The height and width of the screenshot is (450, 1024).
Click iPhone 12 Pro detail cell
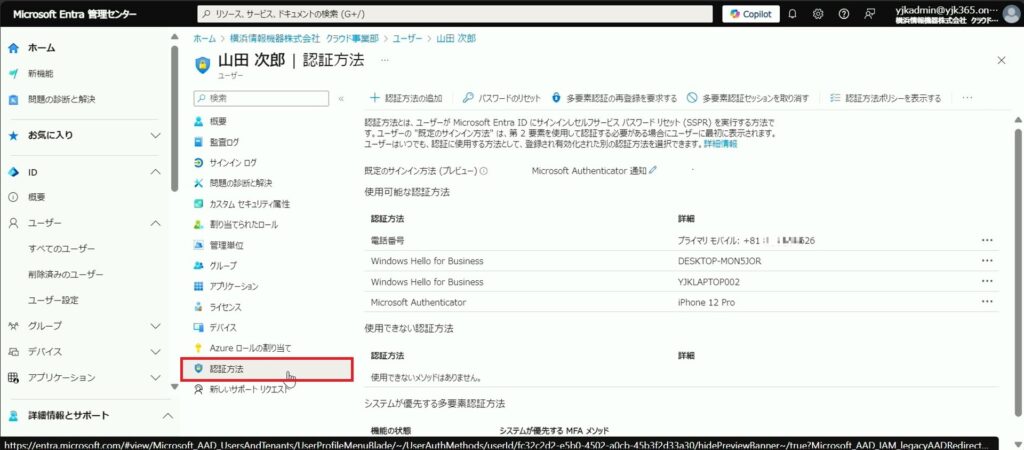tap(707, 302)
